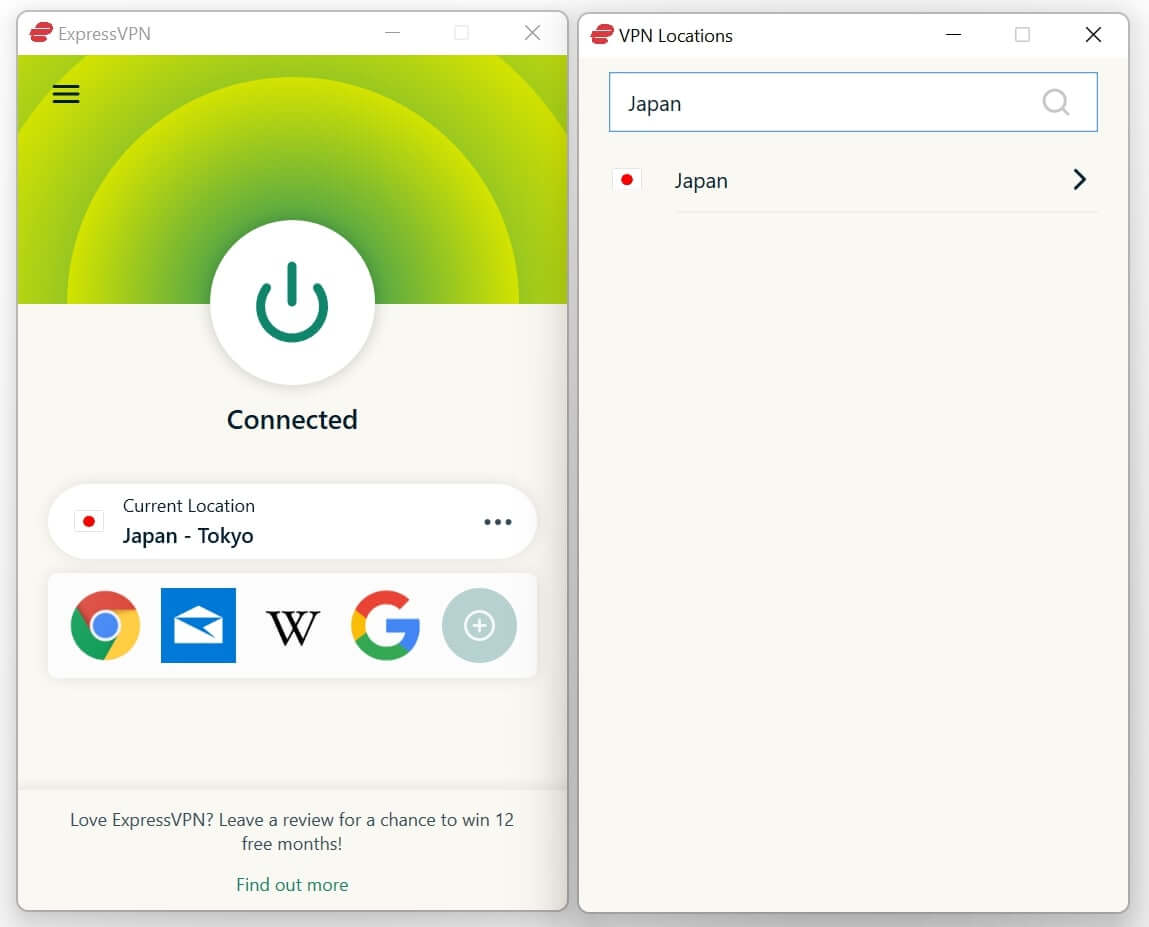Image resolution: width=1149 pixels, height=927 pixels.
Task: Click the search magnifier icon
Action: [x=1055, y=102]
